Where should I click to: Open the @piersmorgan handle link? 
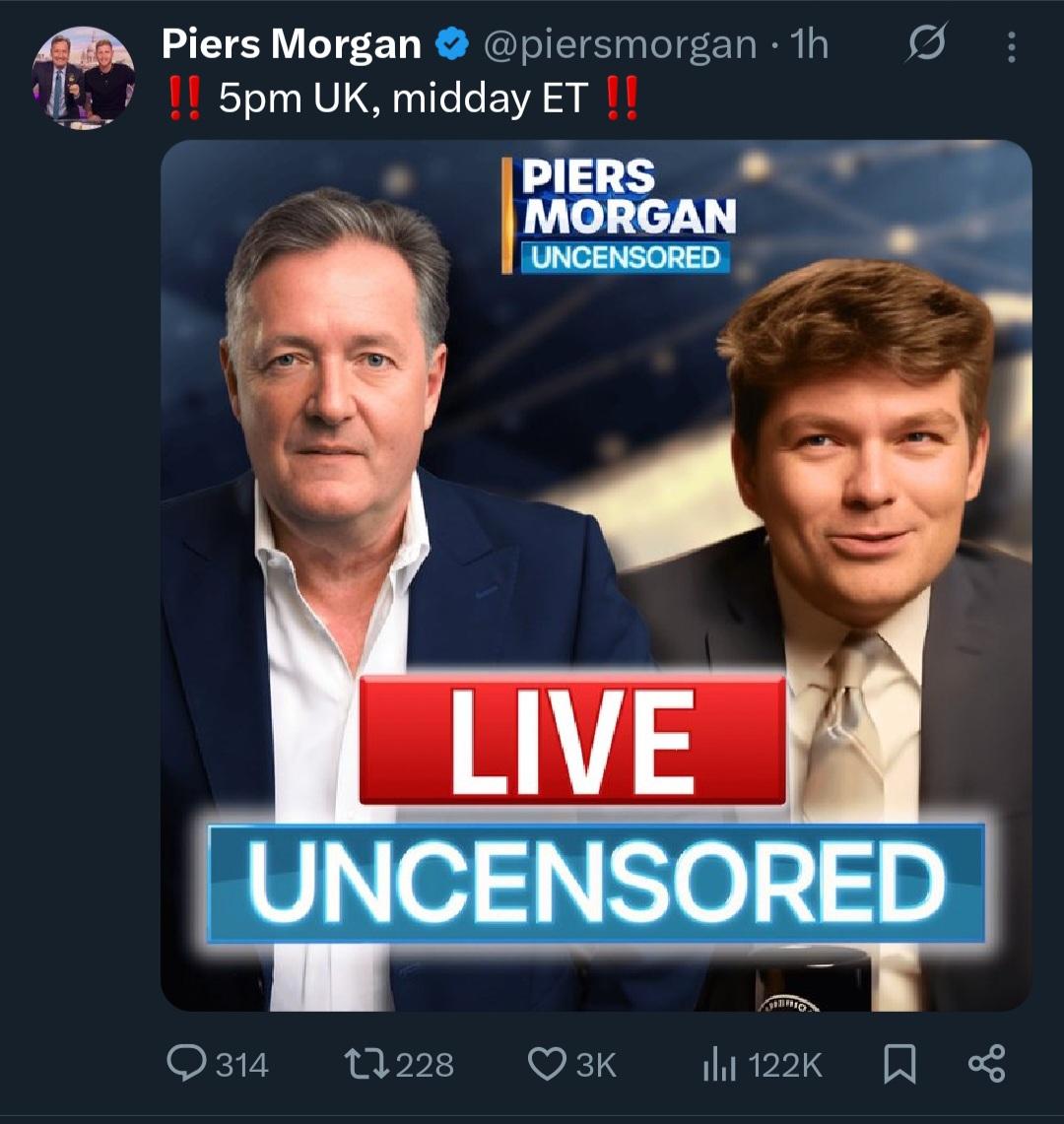point(620,44)
